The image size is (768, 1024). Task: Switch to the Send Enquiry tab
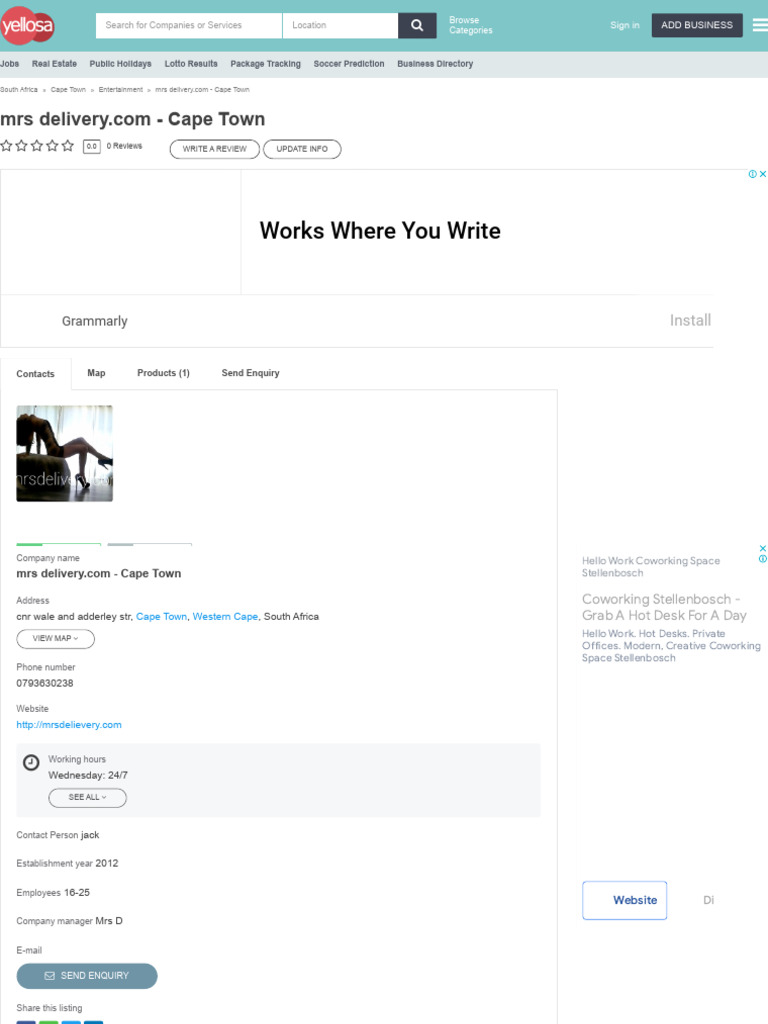click(x=250, y=373)
